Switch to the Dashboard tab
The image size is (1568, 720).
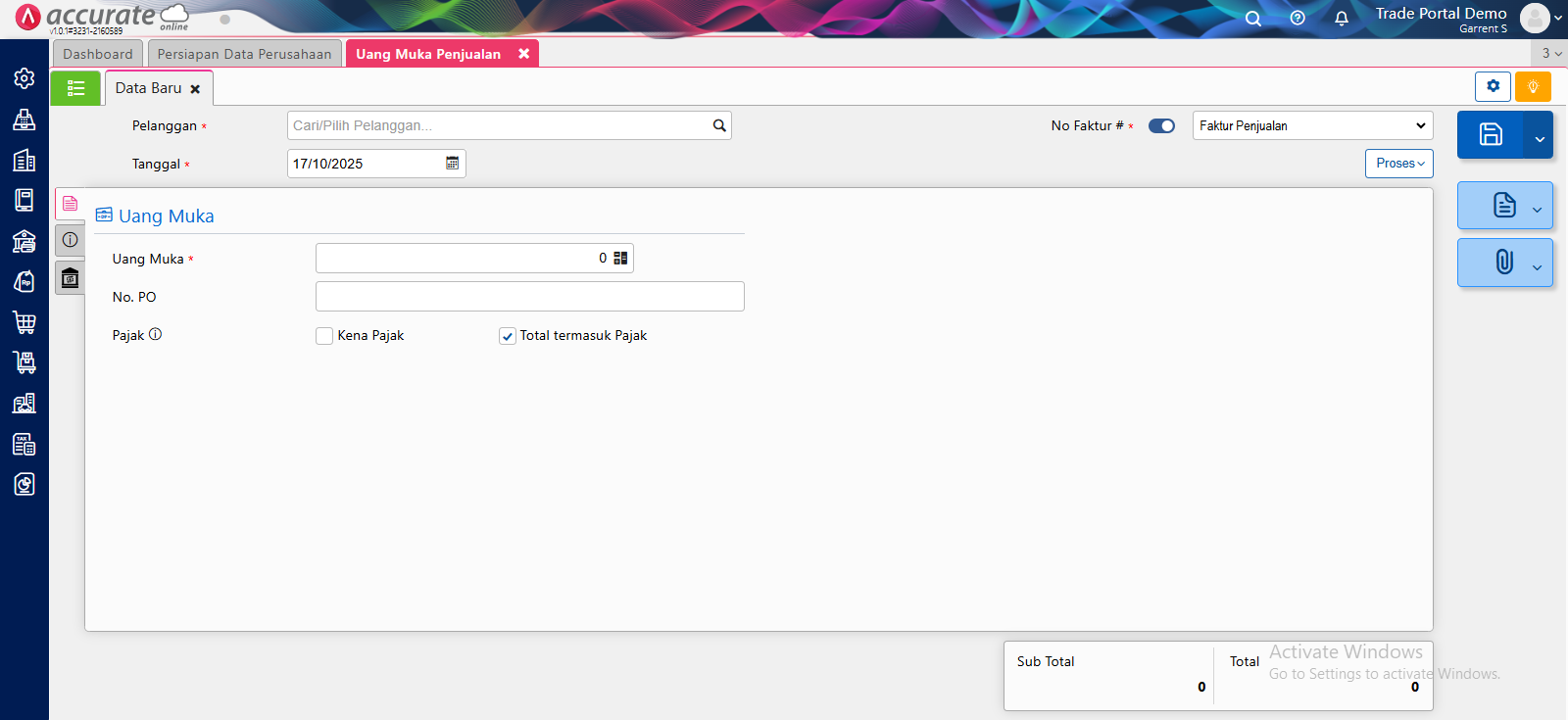98,54
